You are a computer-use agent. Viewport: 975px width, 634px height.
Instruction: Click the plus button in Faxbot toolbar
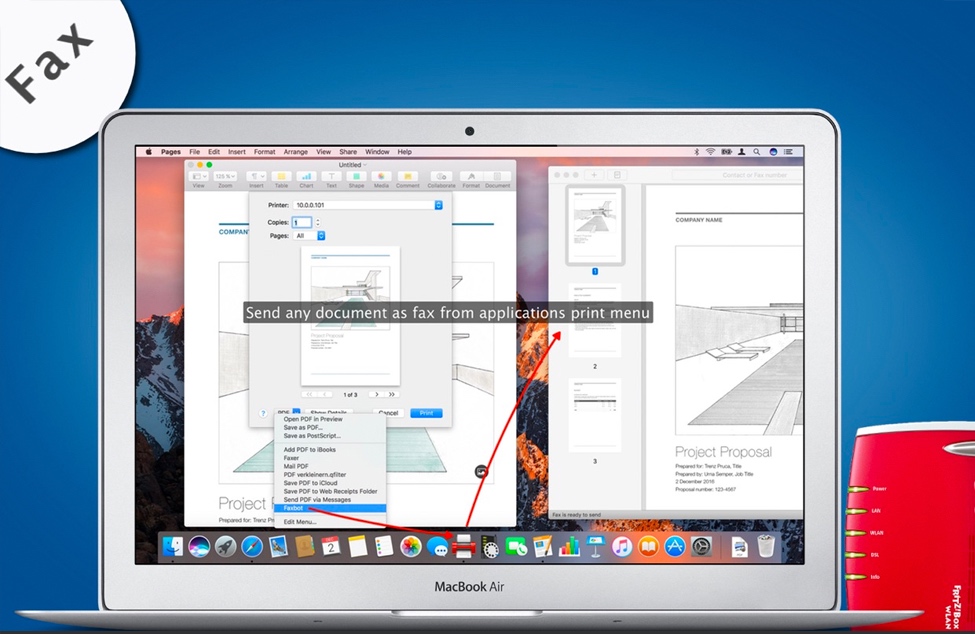click(594, 175)
